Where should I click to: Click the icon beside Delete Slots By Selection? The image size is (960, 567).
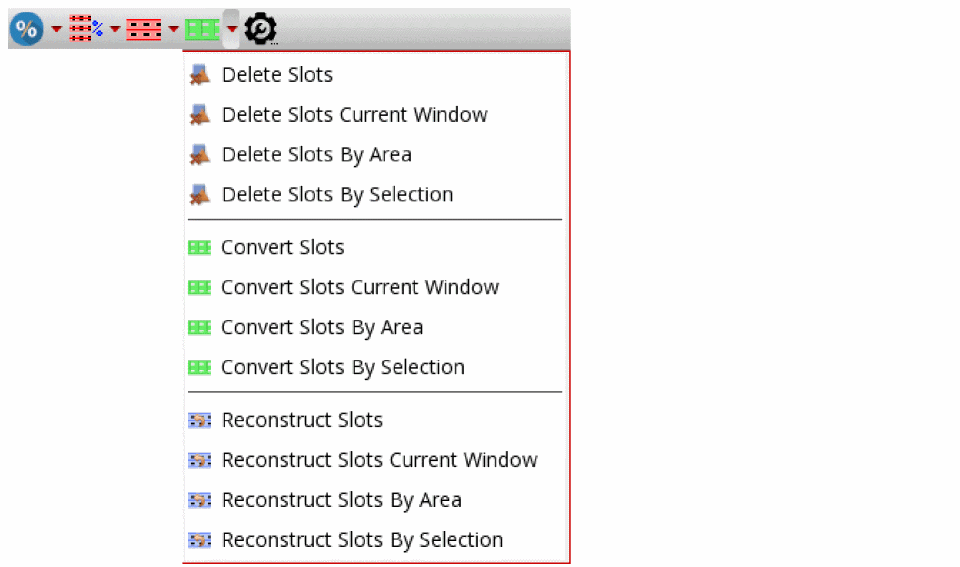[200, 195]
